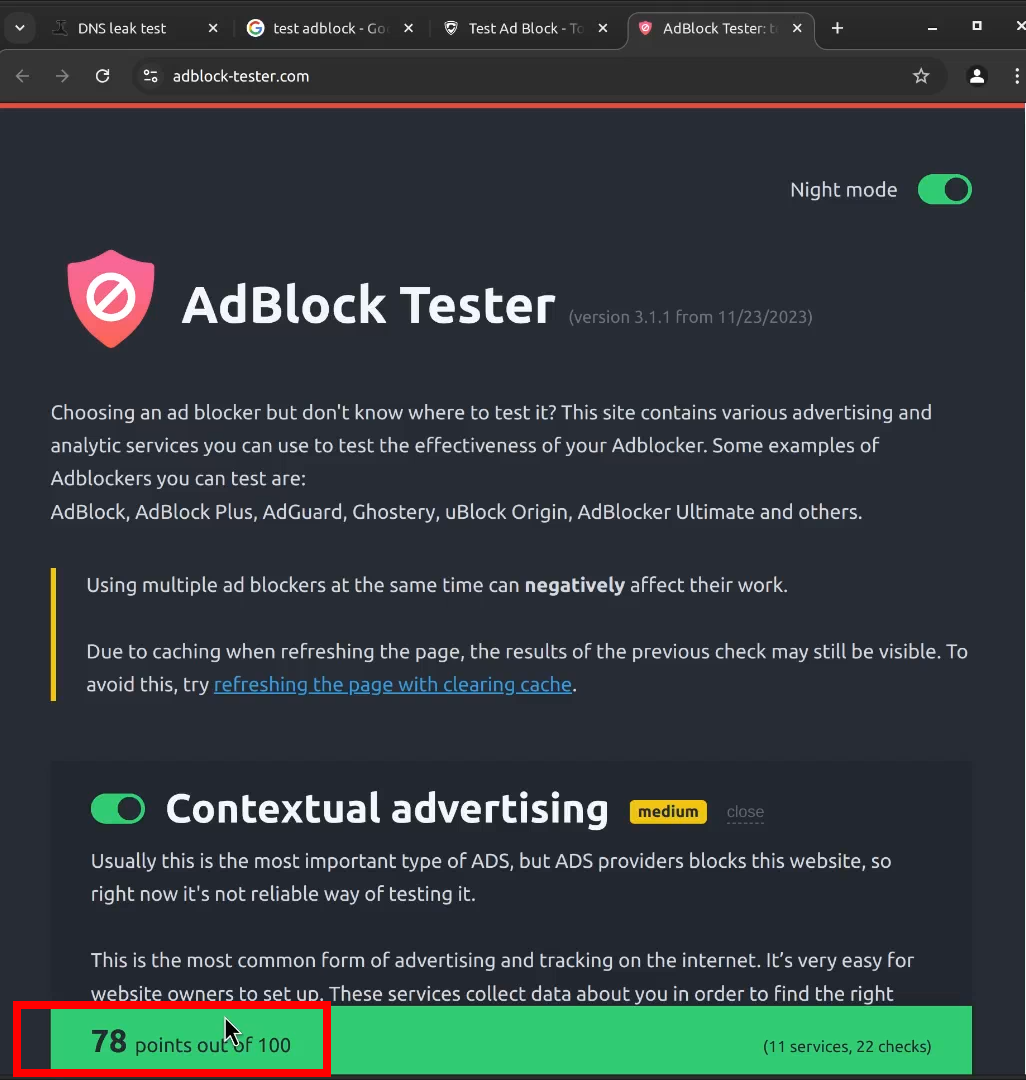Open the Chrome three-dot menu

click(x=1016, y=76)
